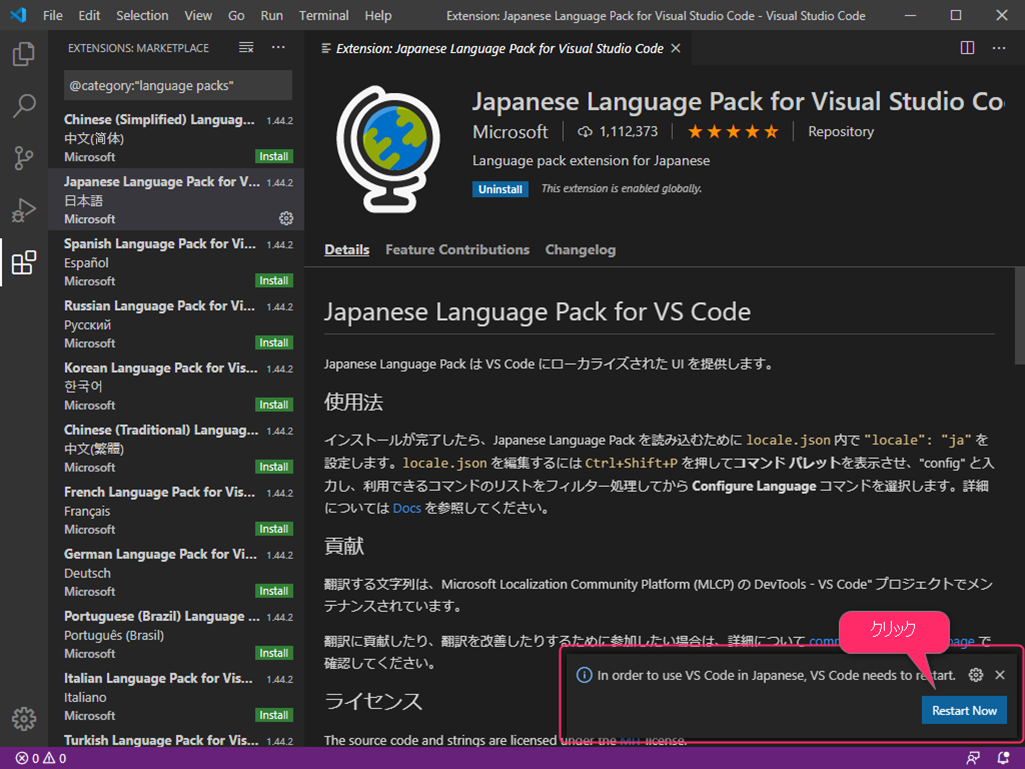This screenshot has width=1025, height=769.
Task: Select German Language Pack list entry
Action: point(176,572)
